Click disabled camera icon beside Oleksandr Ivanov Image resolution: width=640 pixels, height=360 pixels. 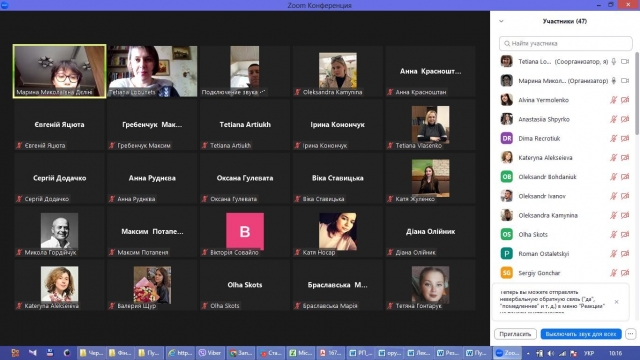(625, 196)
